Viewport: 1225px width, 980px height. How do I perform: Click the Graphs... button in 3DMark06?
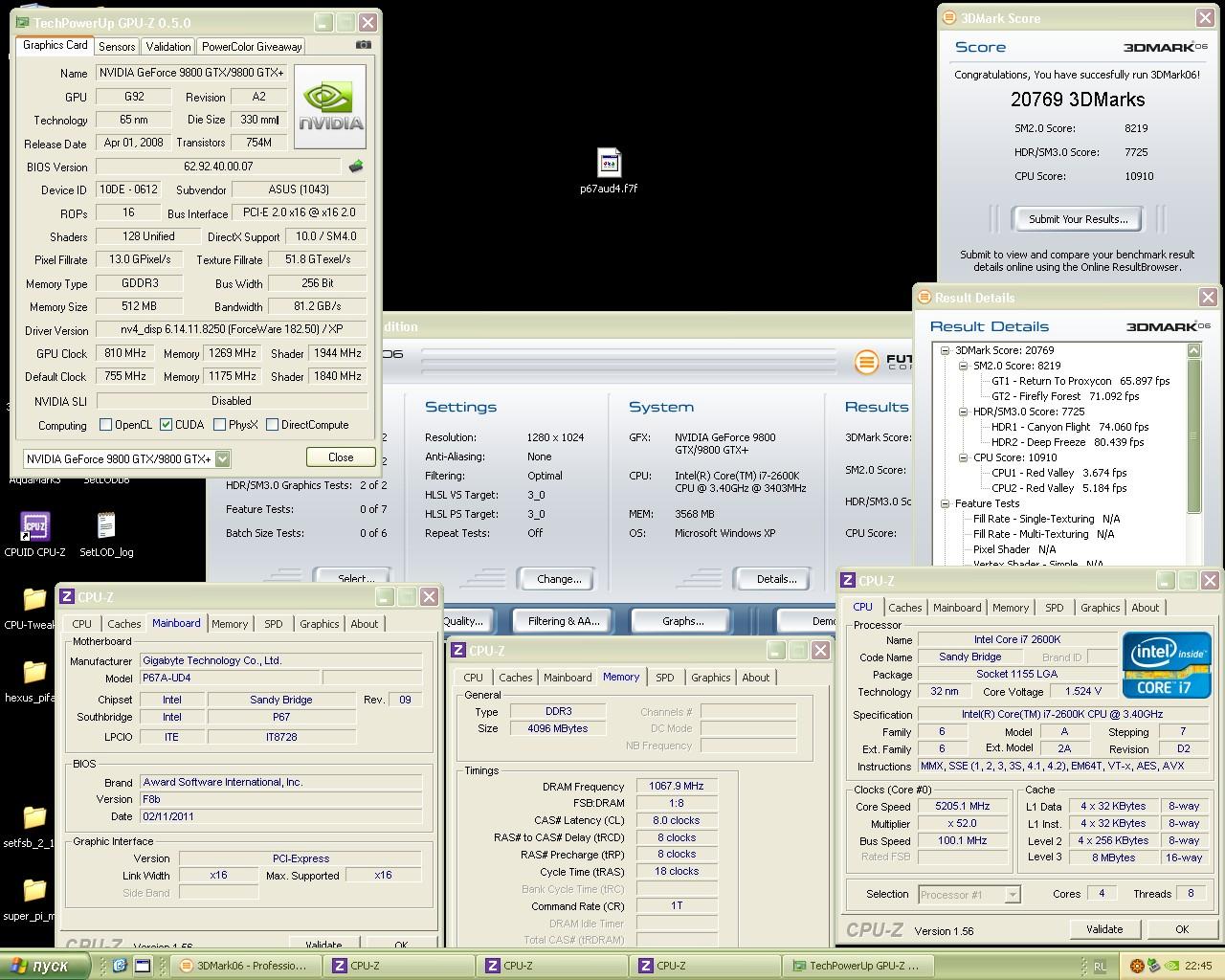[683, 621]
